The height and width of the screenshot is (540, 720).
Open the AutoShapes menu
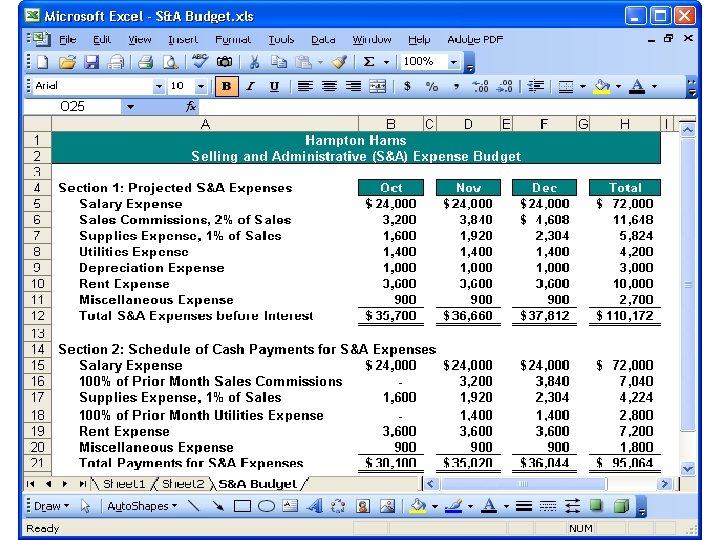pyautogui.click(x=142, y=506)
